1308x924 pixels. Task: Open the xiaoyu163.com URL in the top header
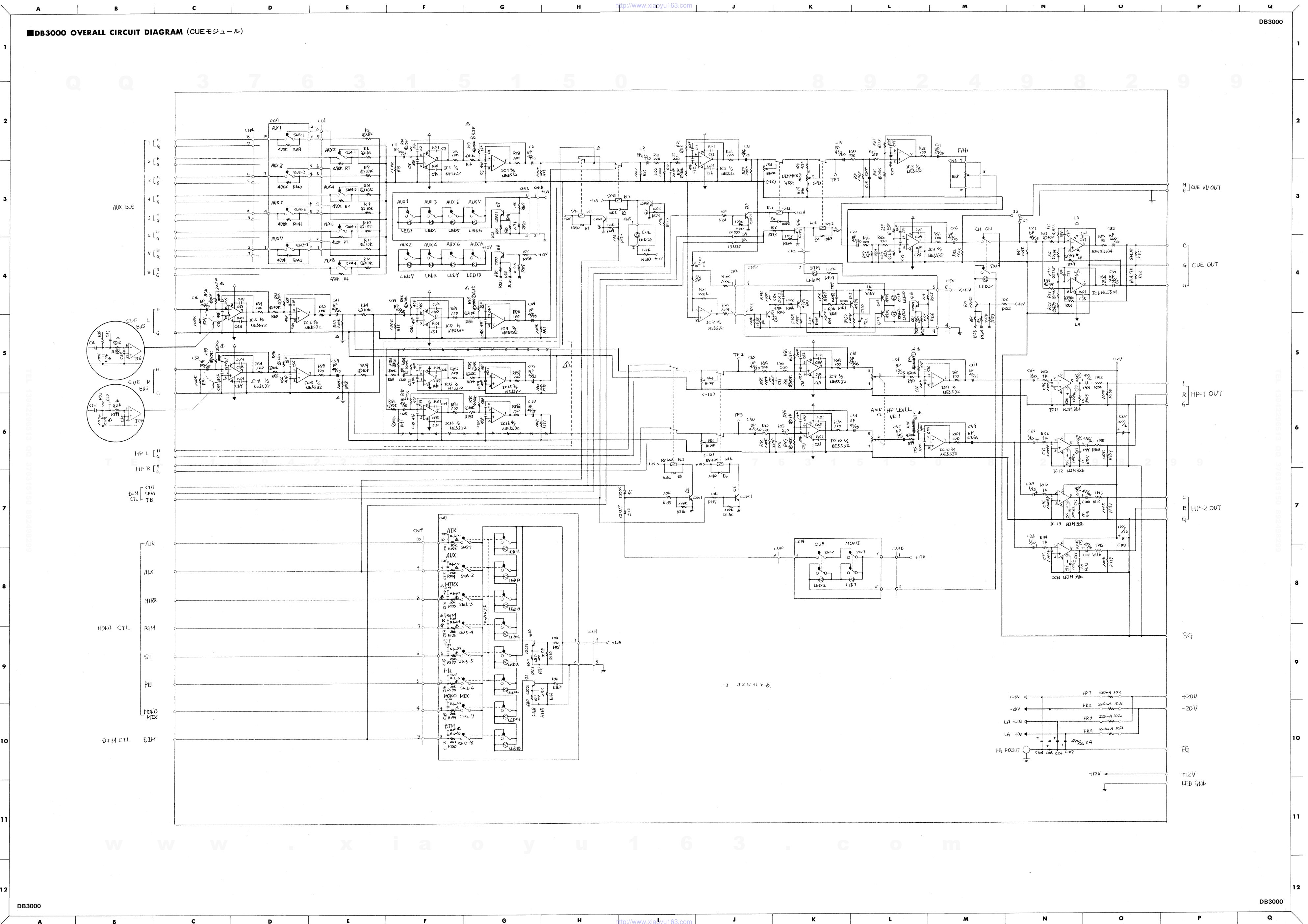[654, 6]
